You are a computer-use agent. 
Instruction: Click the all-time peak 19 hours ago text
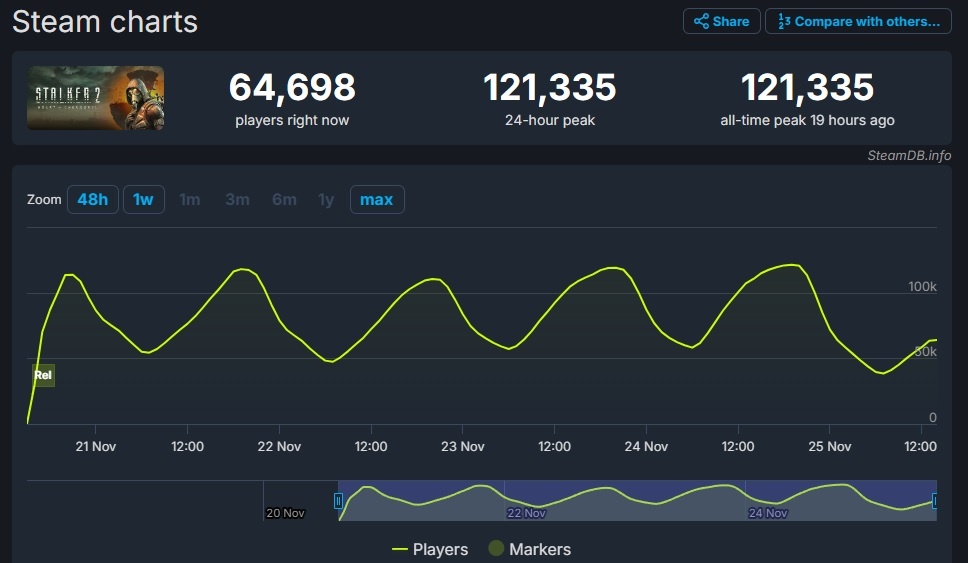(x=807, y=120)
